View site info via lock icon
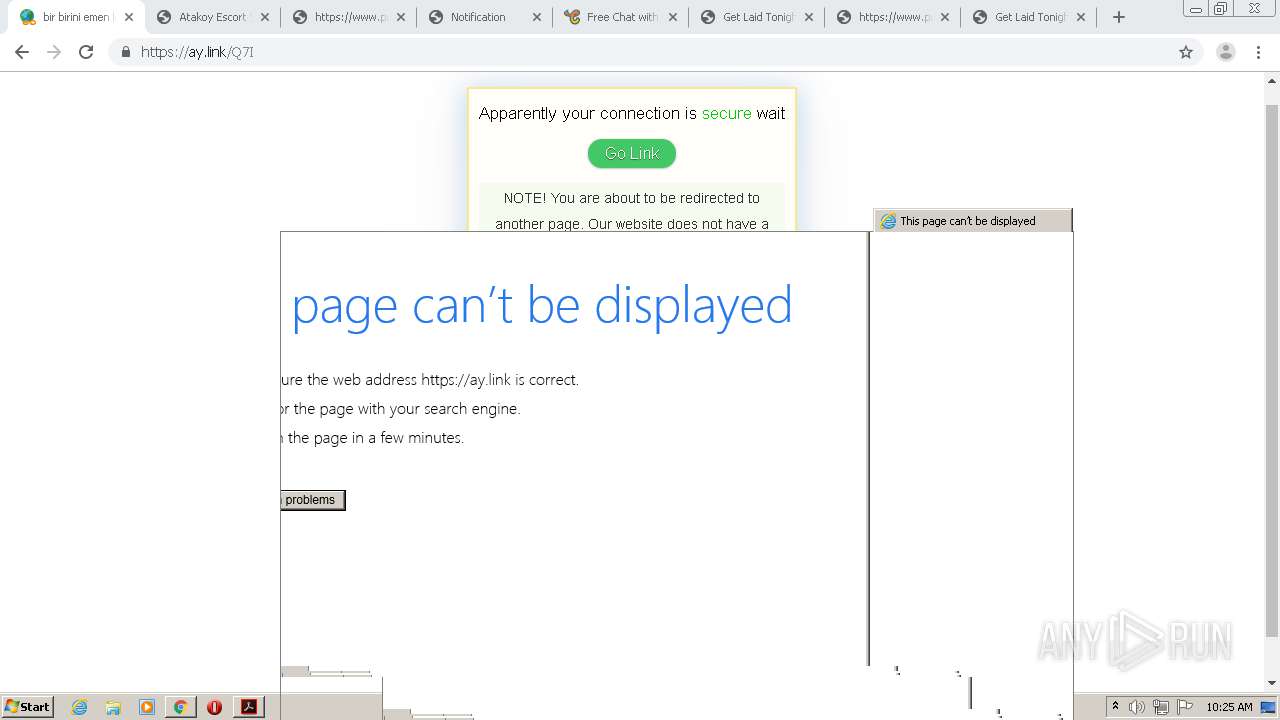The image size is (1280, 720). click(x=126, y=52)
